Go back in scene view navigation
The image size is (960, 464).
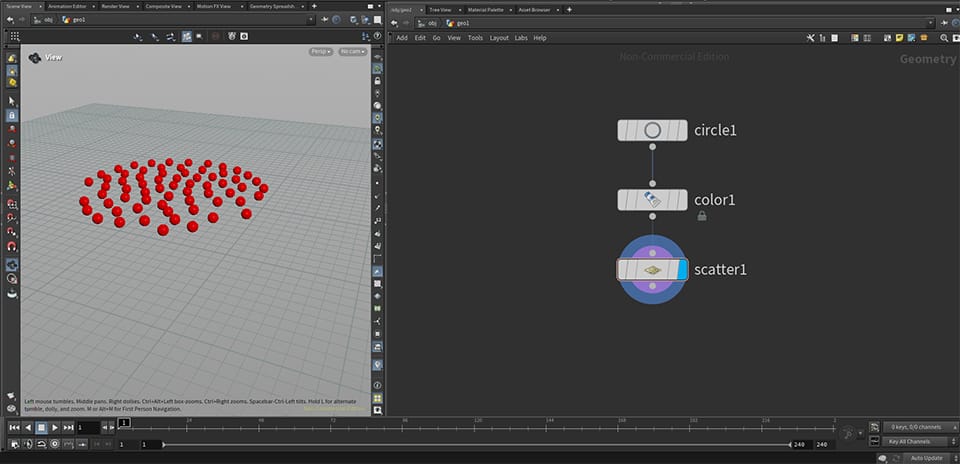tap(10, 20)
